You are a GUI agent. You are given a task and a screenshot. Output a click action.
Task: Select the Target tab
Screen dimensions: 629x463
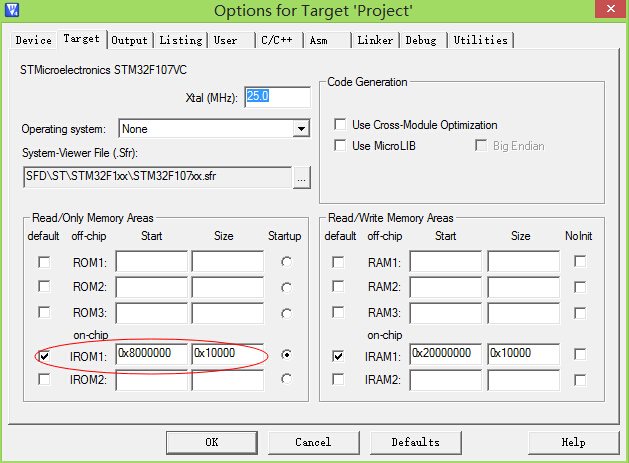pyautogui.click(x=82, y=39)
